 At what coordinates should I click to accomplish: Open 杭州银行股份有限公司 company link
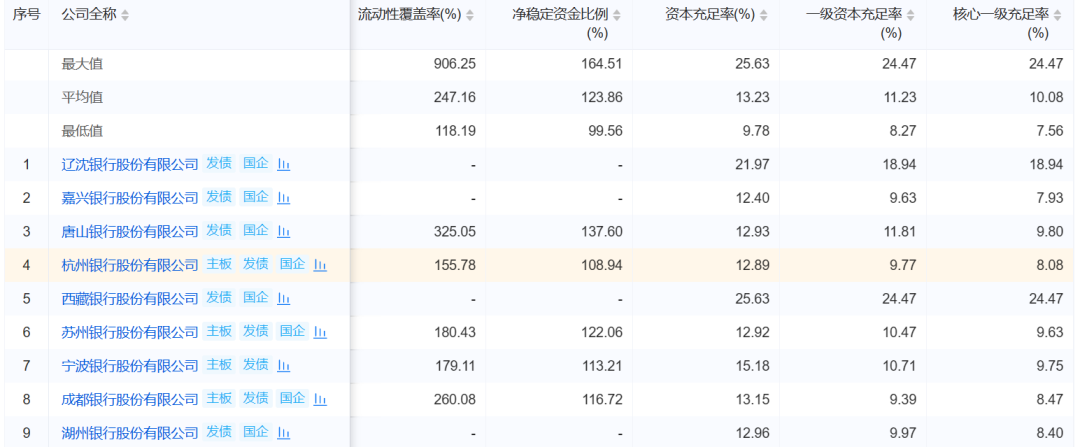pyautogui.click(x=129, y=264)
